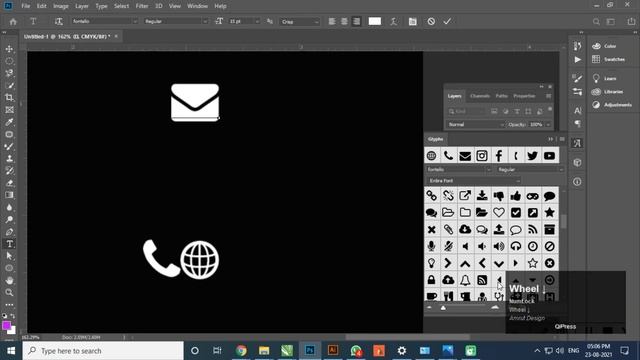The width and height of the screenshot is (640, 360).
Task: Right align the text
Action: [356, 21]
